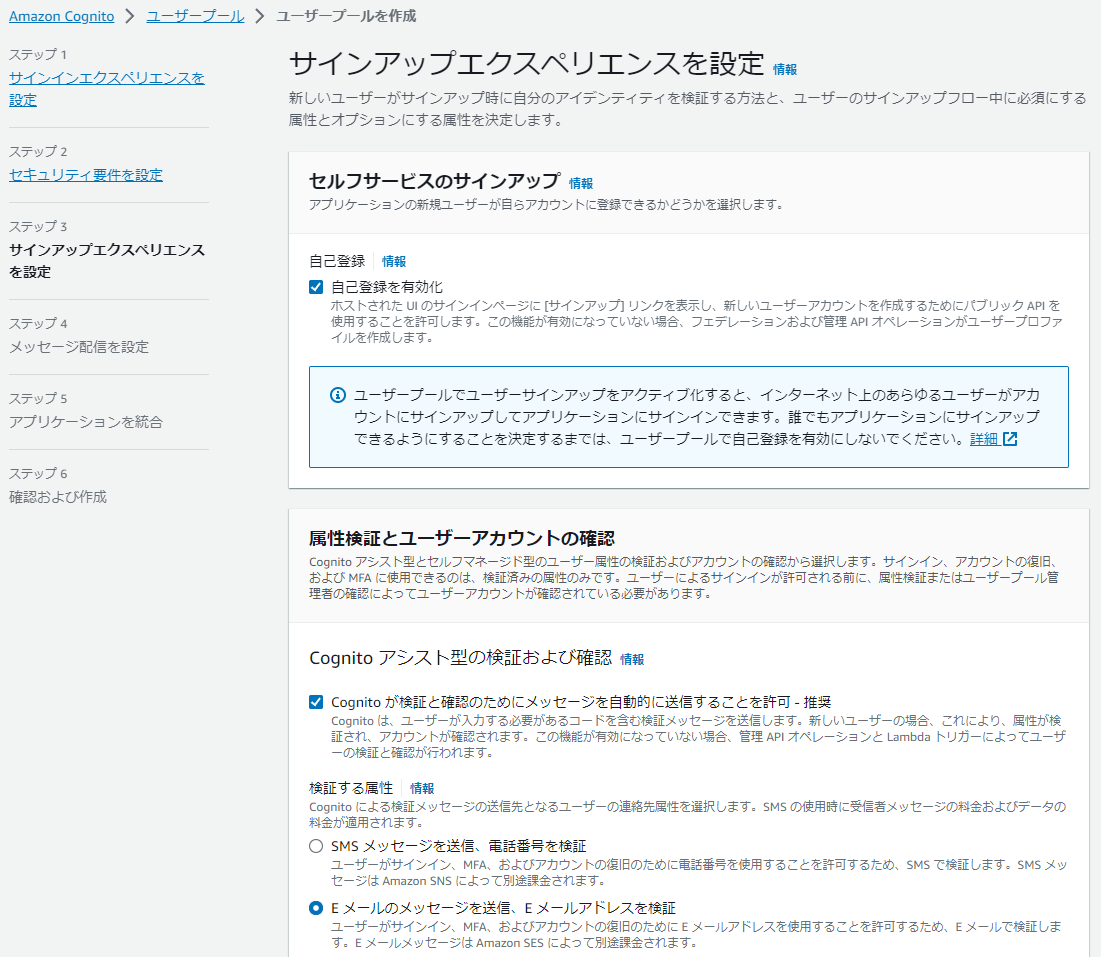
Task: Click the first breadcrumb chevron after Amazon Cognito
Action: click(130, 16)
